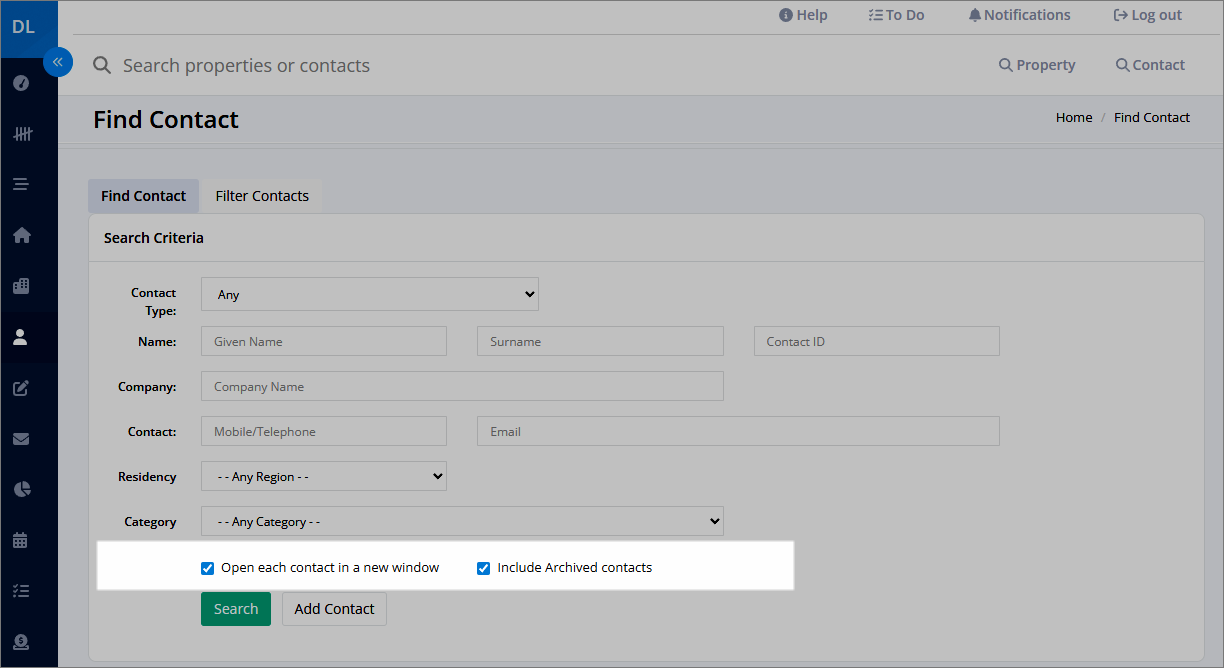Open the Contact Type dropdown

click(370, 294)
